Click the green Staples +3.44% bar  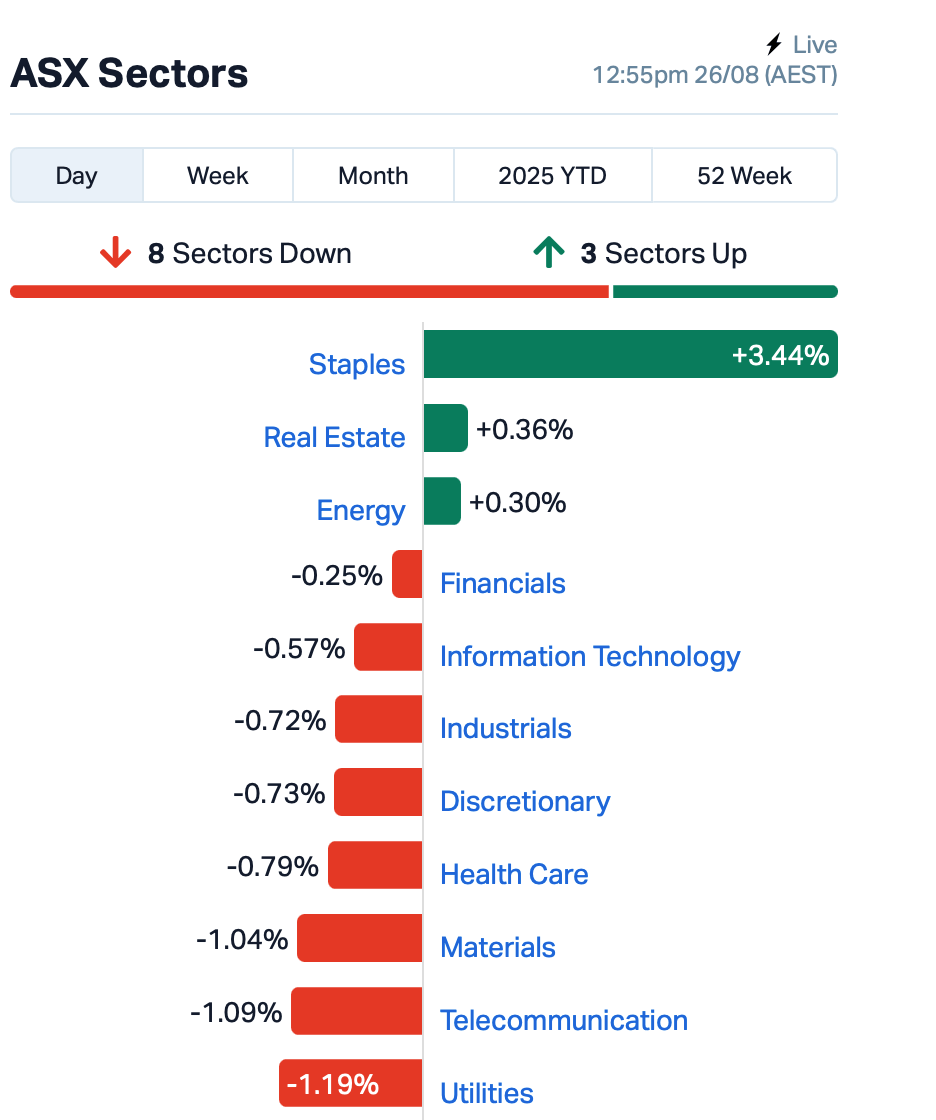(x=630, y=354)
